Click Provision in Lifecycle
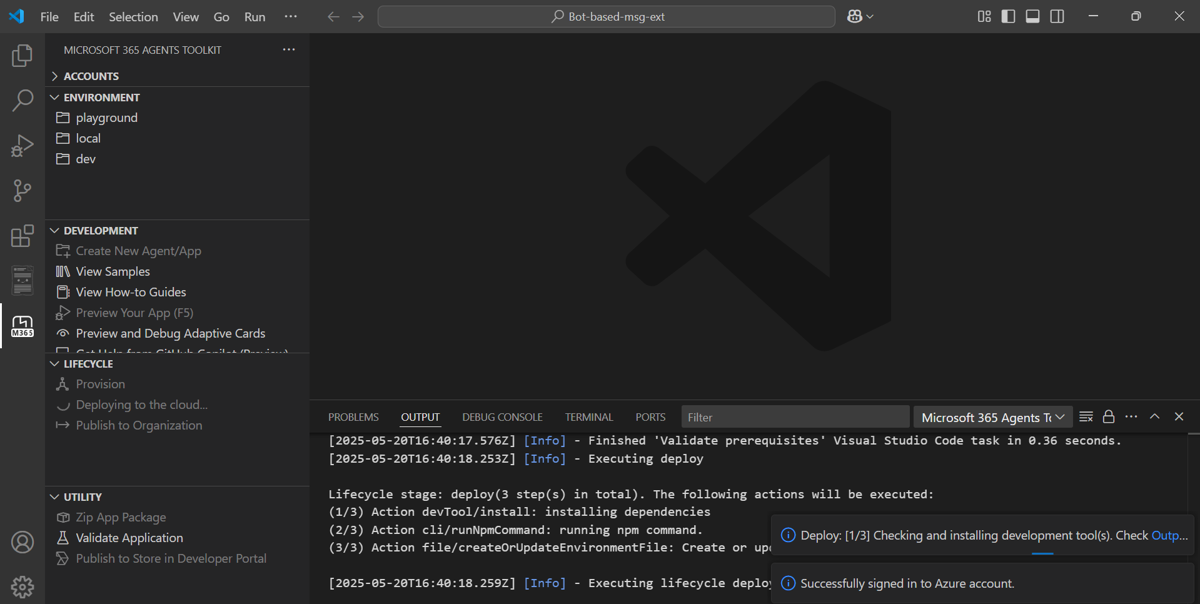 177,384
